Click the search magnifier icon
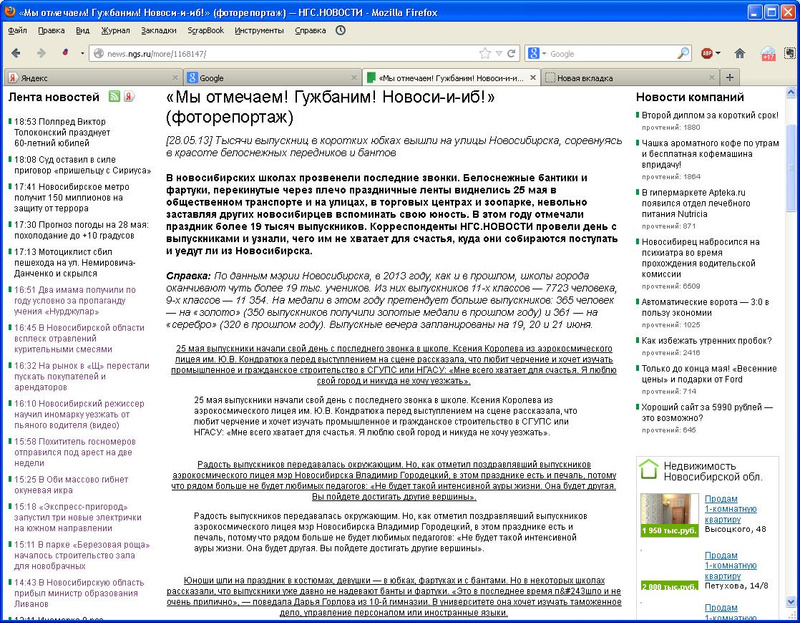 [683, 53]
